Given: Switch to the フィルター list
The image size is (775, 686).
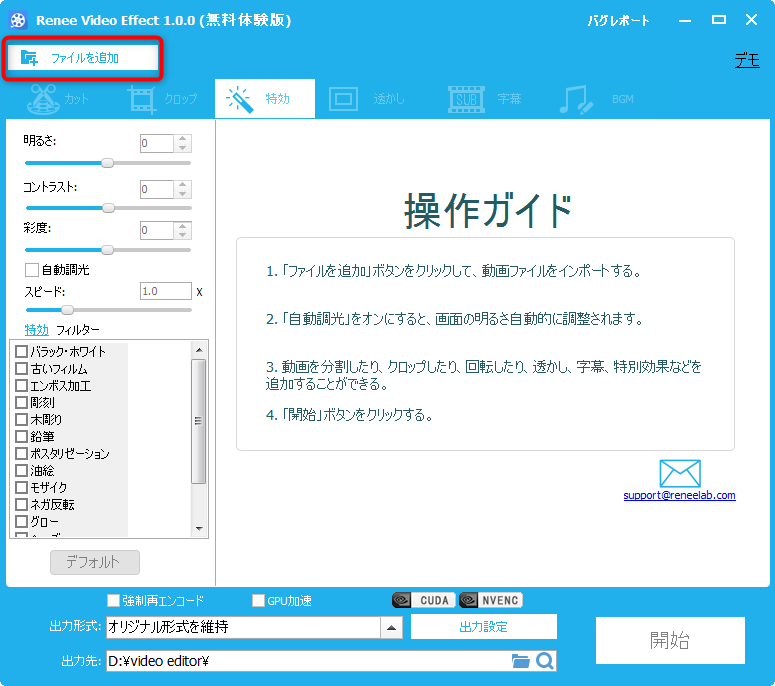Looking at the screenshot, I should point(78,330).
